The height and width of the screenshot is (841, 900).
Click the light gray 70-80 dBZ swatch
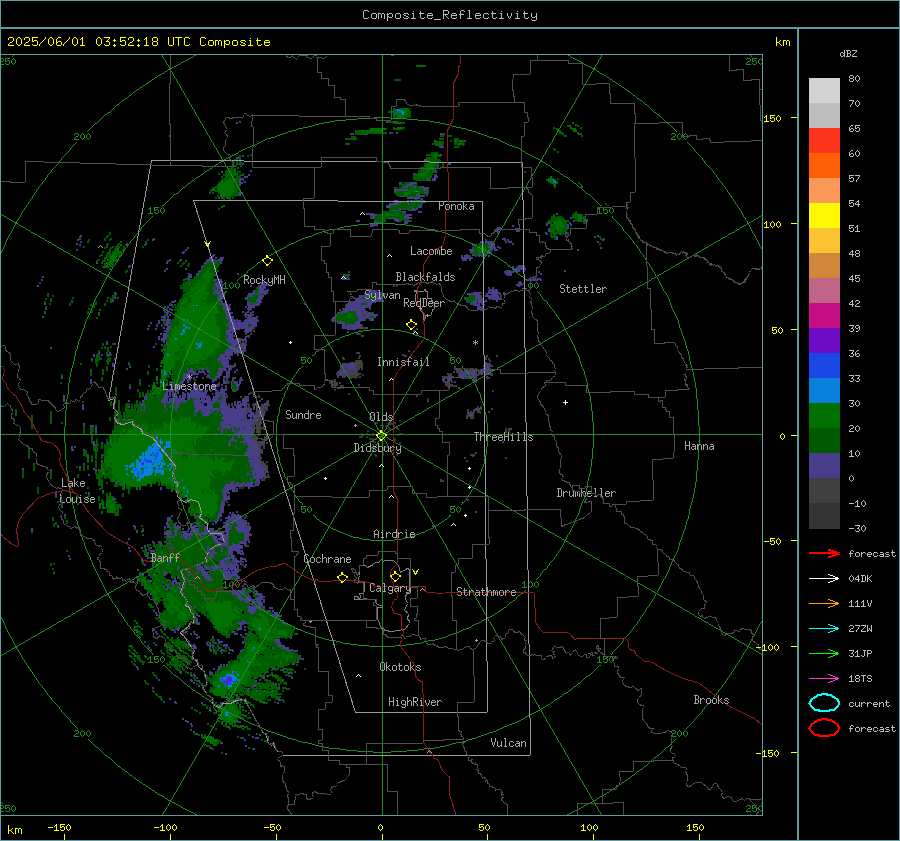click(824, 91)
